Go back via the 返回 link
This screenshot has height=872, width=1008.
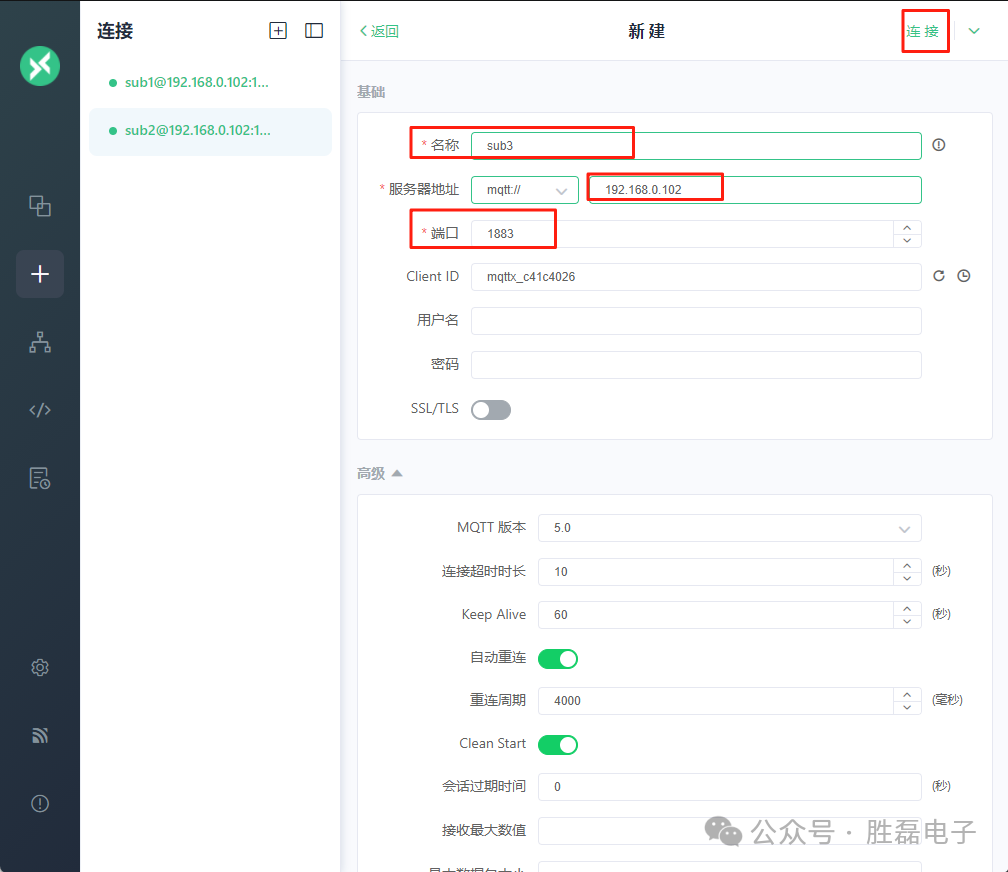[x=379, y=31]
